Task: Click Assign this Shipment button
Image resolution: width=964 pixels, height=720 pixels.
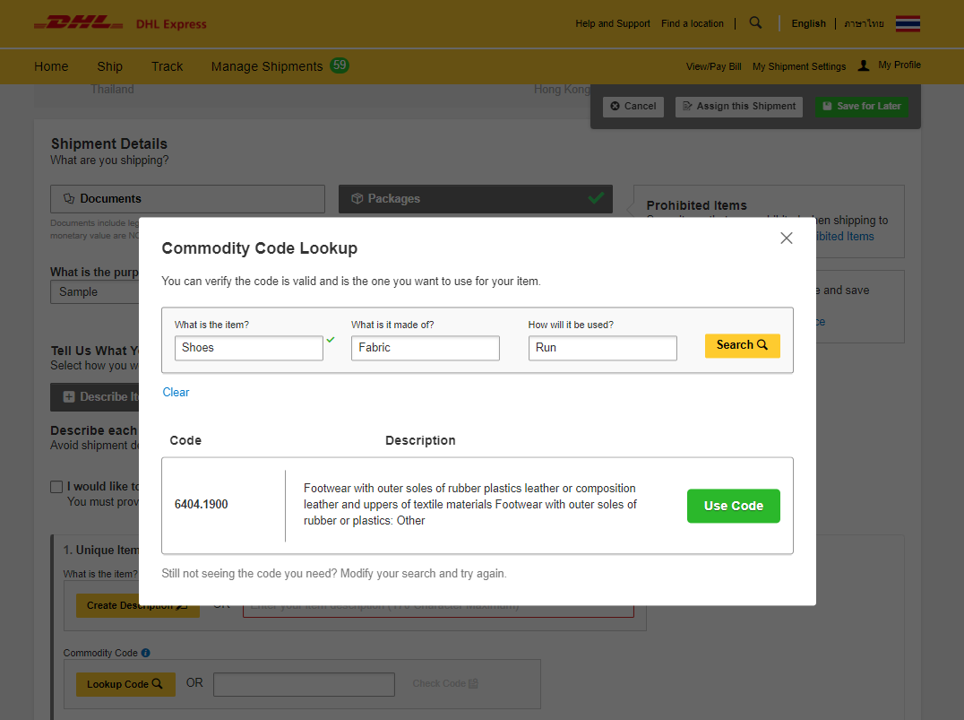Action: pos(740,106)
